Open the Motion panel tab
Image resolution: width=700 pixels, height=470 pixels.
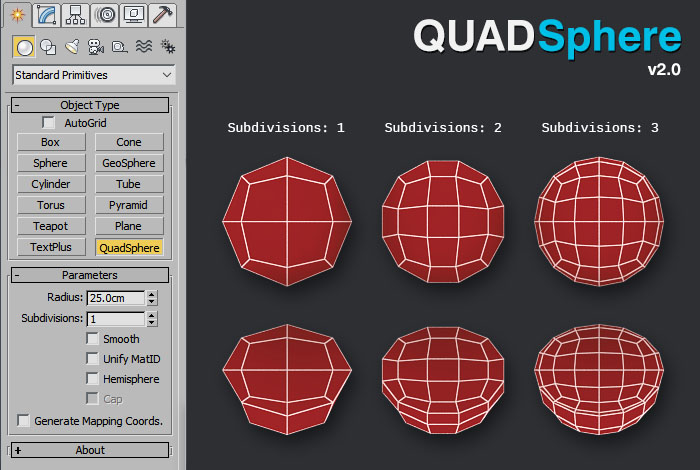(x=104, y=14)
